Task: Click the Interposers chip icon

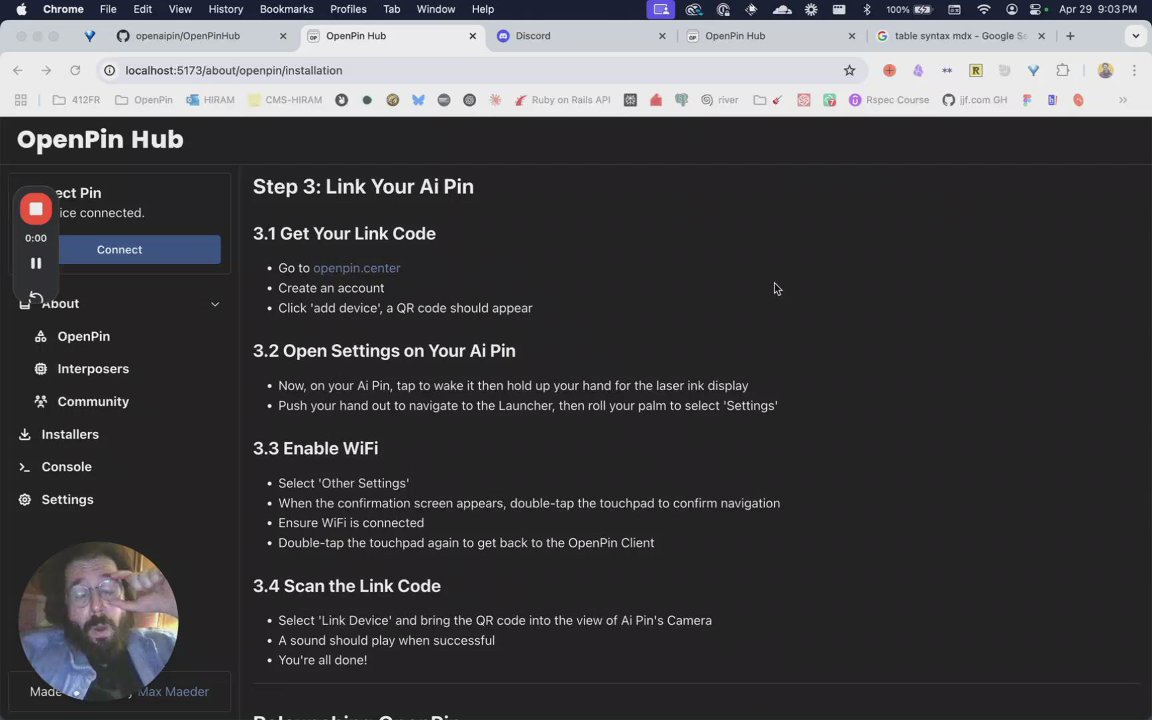Action: coord(40,369)
